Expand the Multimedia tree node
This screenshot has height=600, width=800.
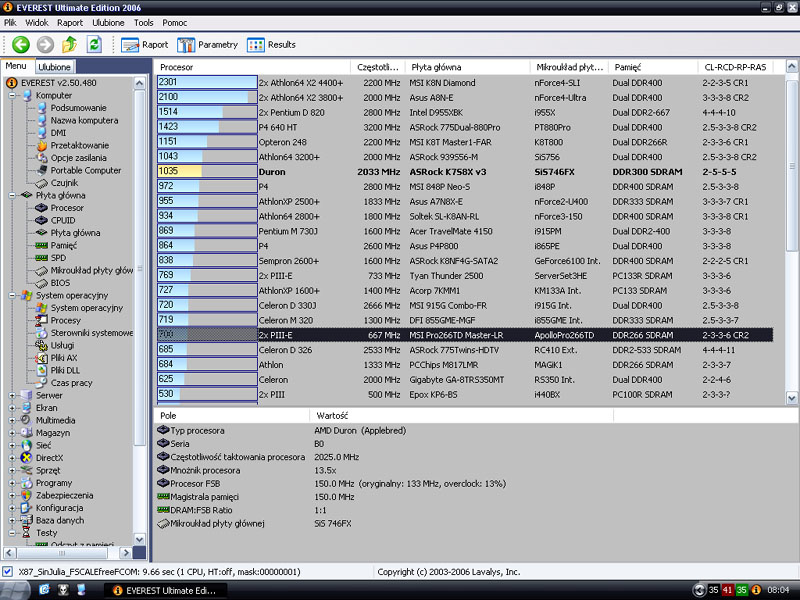[x=12, y=420]
